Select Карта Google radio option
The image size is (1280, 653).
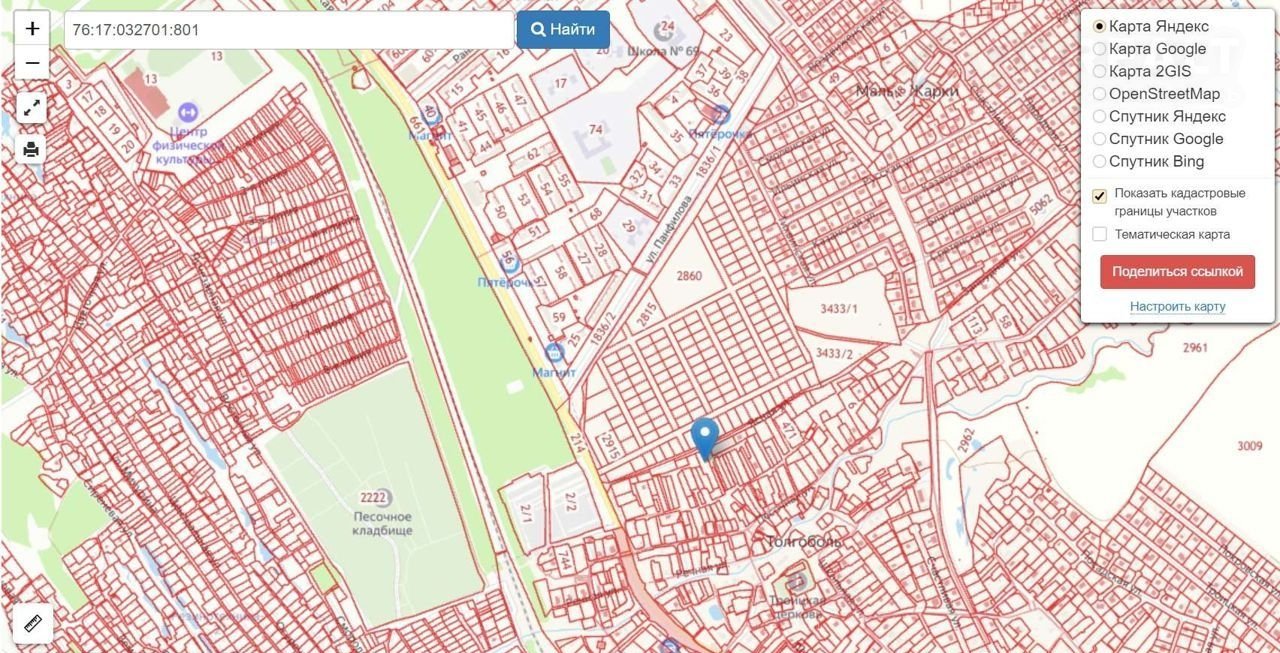(x=1100, y=49)
